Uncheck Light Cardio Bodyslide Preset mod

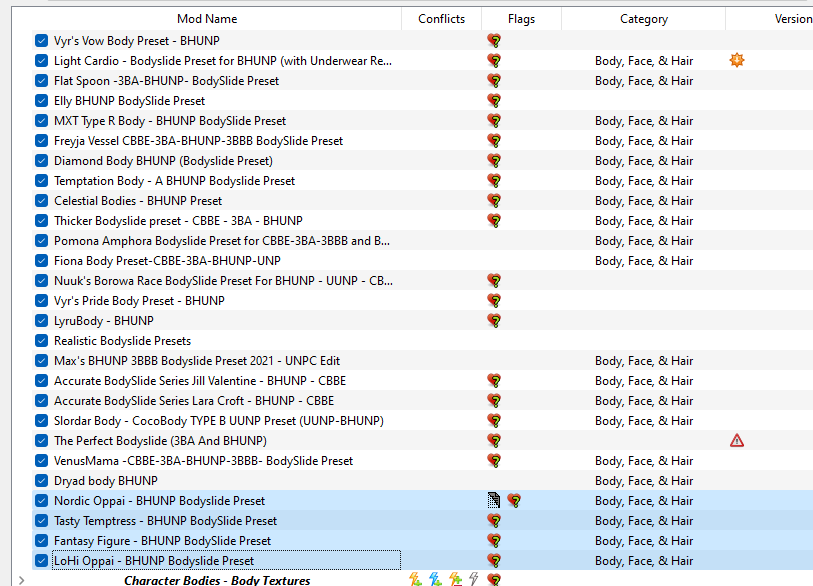pos(41,61)
